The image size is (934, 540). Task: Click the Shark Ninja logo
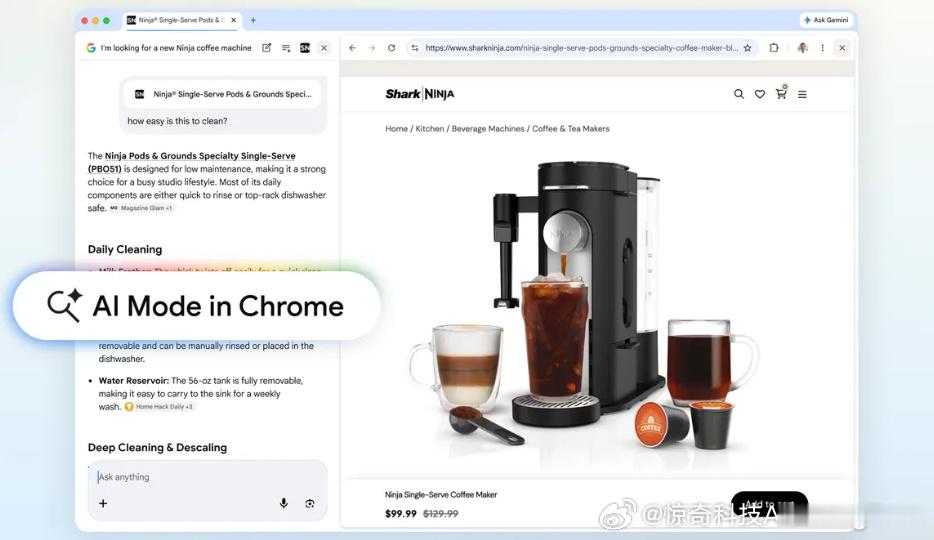pos(420,94)
